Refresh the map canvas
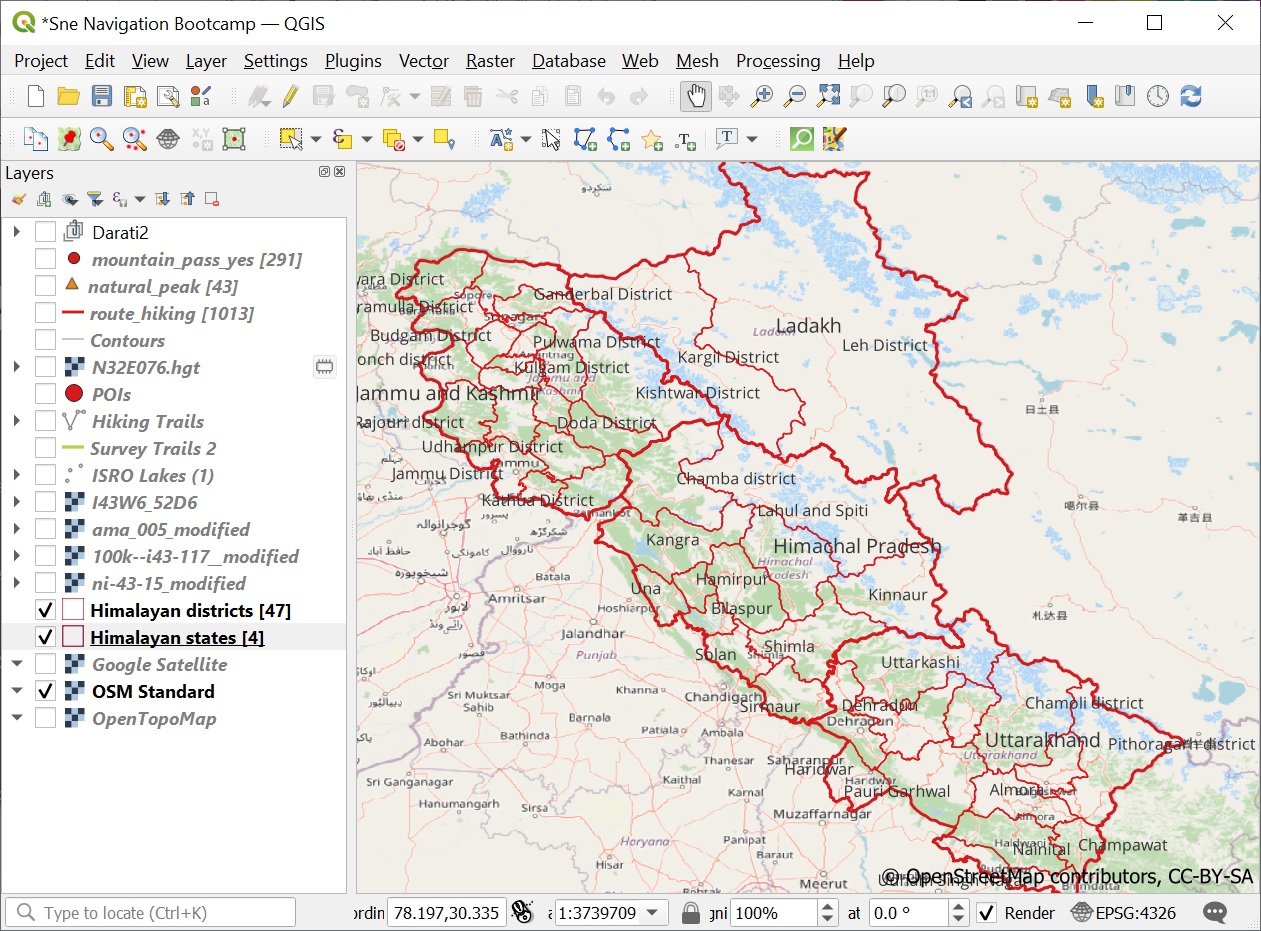 click(1191, 96)
